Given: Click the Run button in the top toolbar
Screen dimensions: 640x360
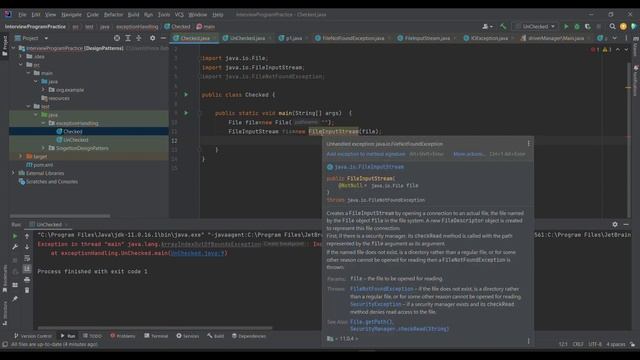Looking at the screenshot, I should (566, 27).
